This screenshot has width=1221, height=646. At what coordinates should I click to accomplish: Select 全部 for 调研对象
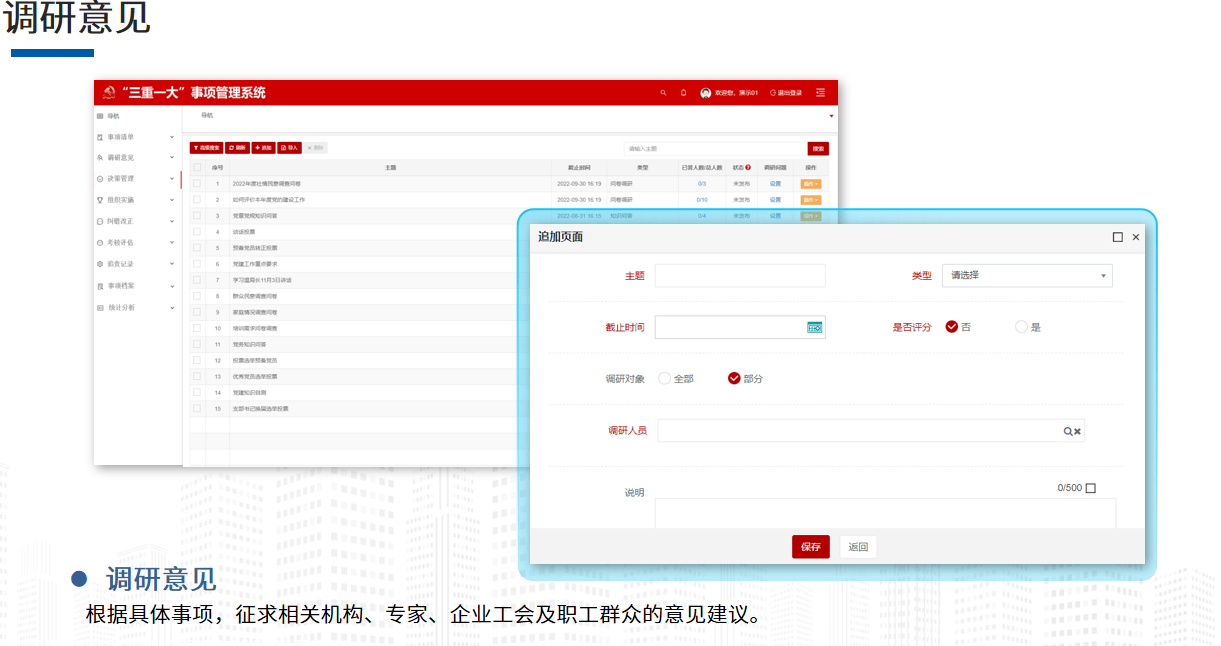[664, 378]
